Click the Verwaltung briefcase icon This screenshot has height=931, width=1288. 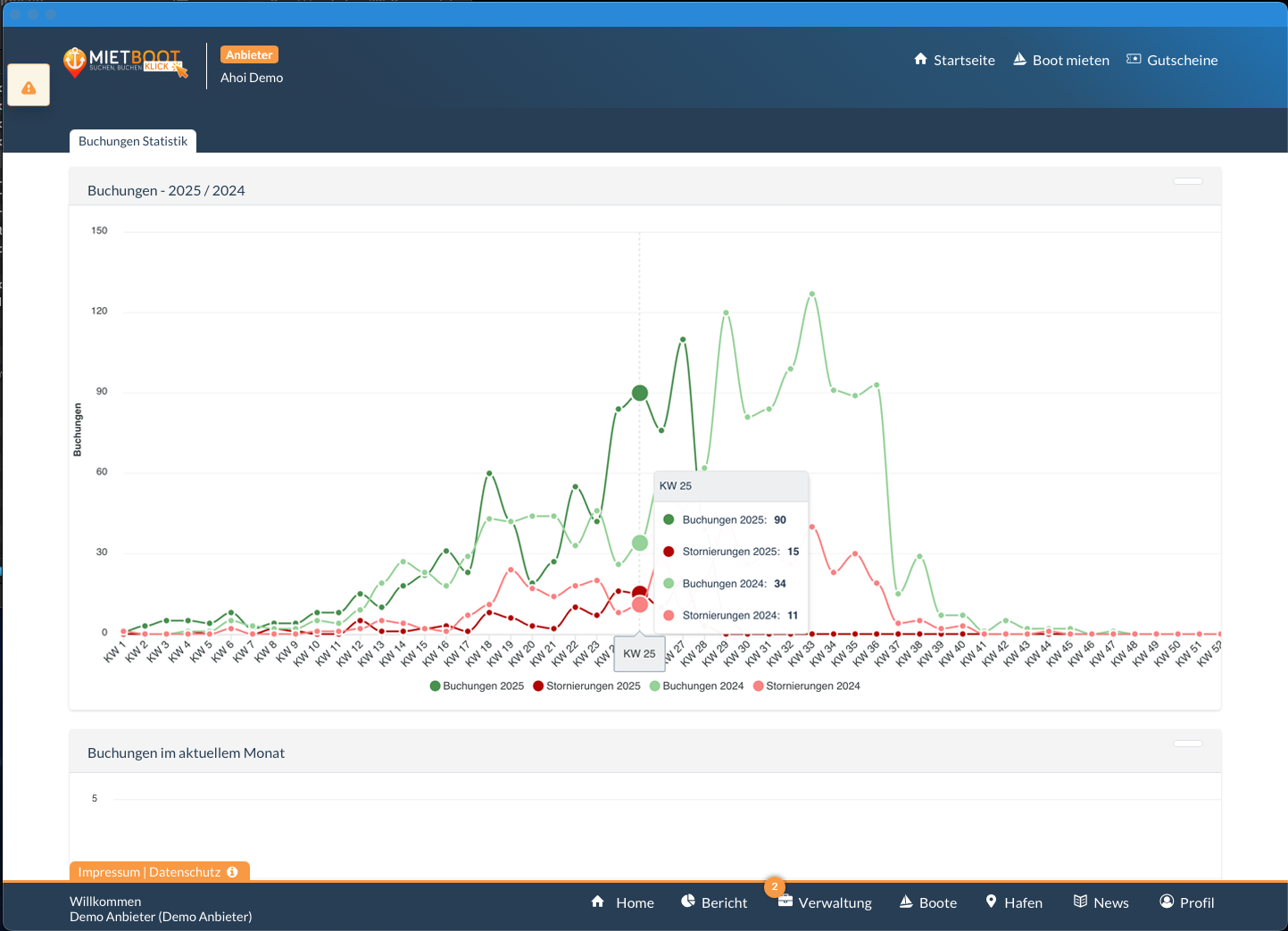tap(785, 902)
